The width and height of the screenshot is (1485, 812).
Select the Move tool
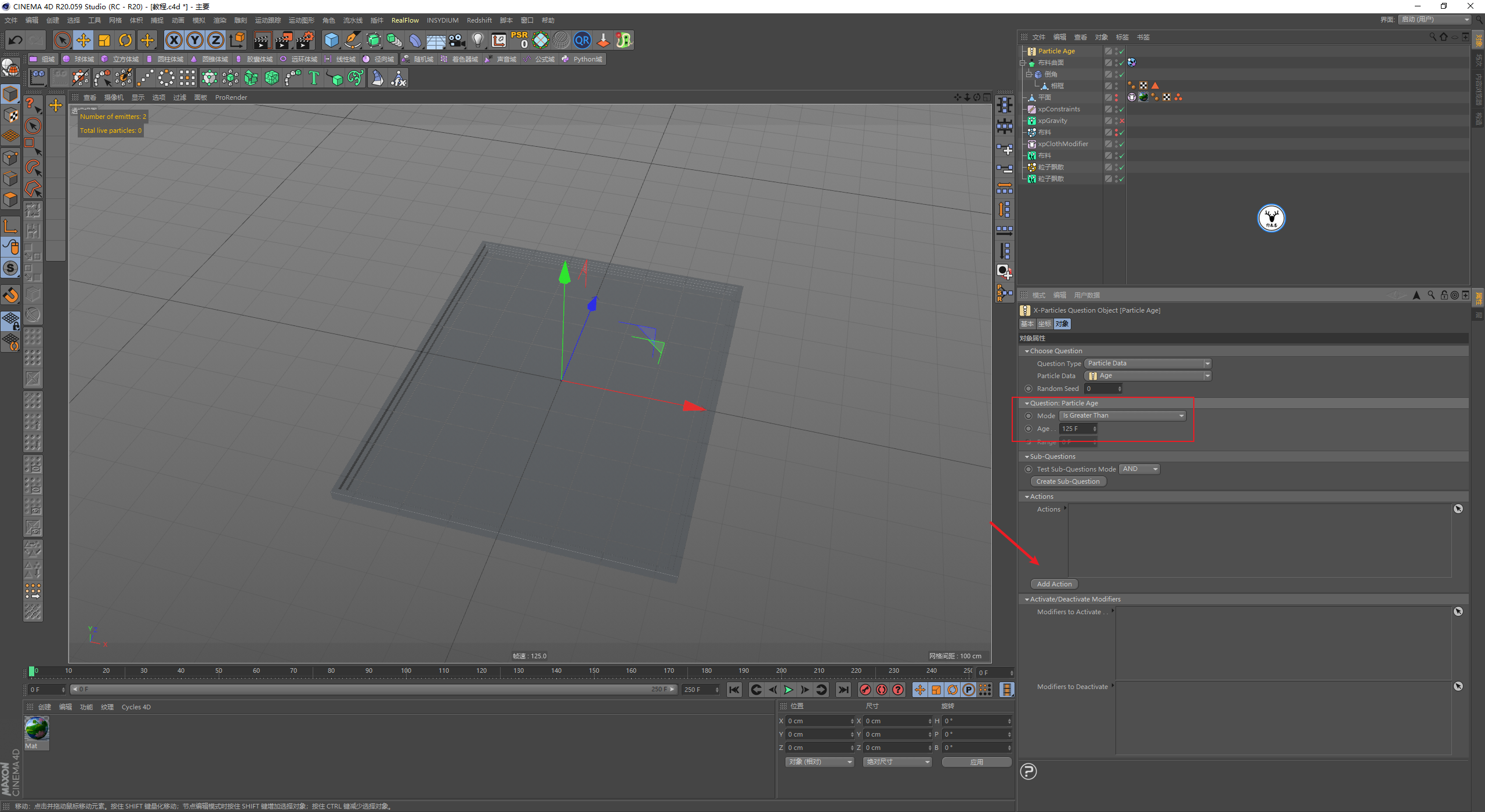click(x=84, y=40)
